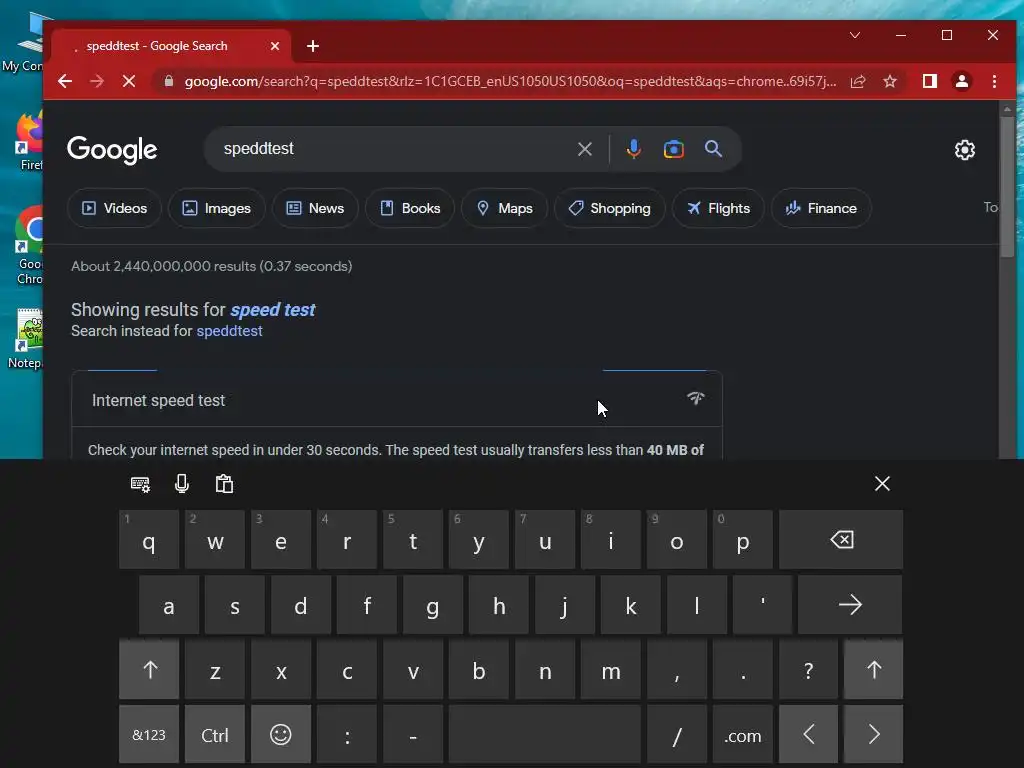Toggle the right shift key
1024x768 pixels.
tap(874, 669)
